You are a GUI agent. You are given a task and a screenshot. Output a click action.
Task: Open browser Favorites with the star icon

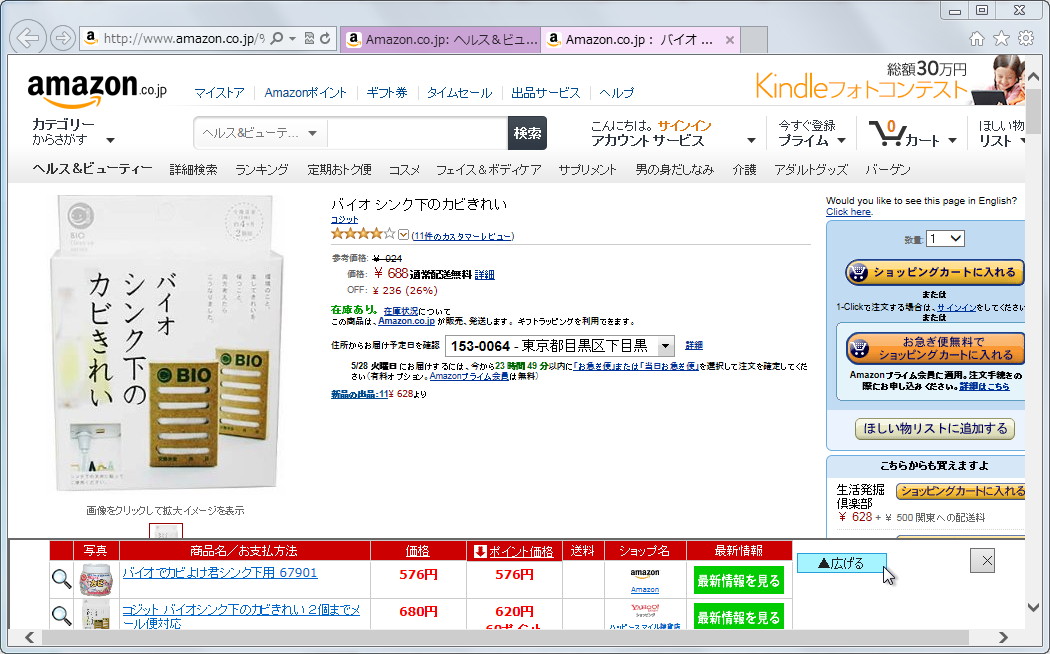[999, 38]
